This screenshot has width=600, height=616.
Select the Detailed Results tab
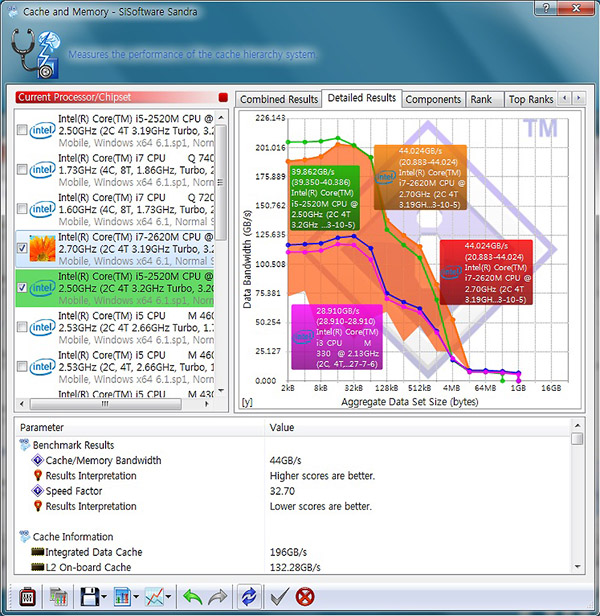(x=361, y=98)
